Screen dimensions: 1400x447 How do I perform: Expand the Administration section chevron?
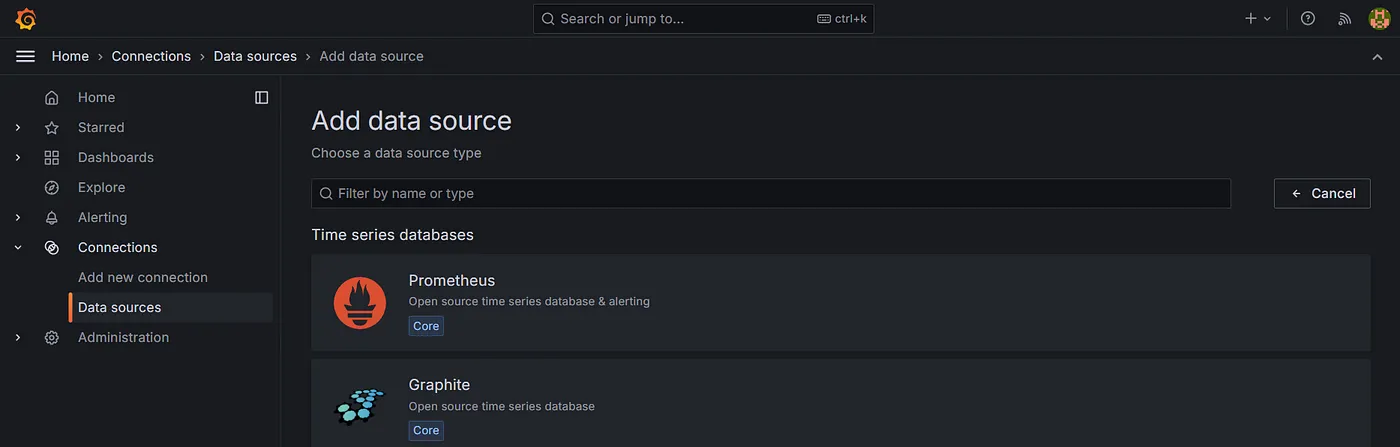(x=18, y=338)
